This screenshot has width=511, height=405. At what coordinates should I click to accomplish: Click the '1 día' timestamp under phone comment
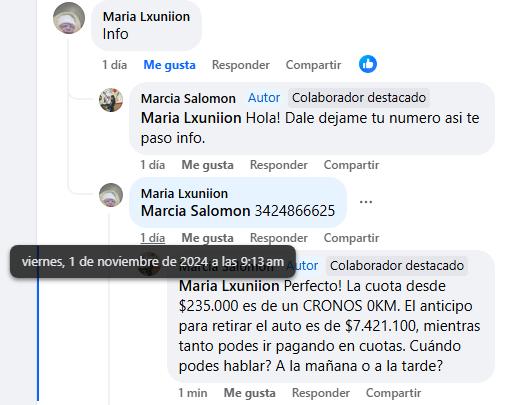click(x=153, y=238)
